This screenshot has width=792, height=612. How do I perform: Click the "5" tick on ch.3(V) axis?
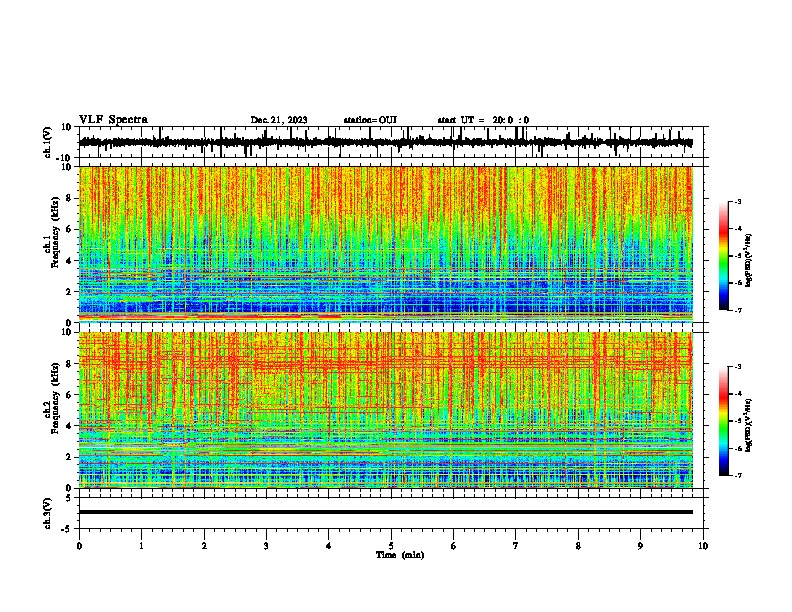[x=70, y=498]
